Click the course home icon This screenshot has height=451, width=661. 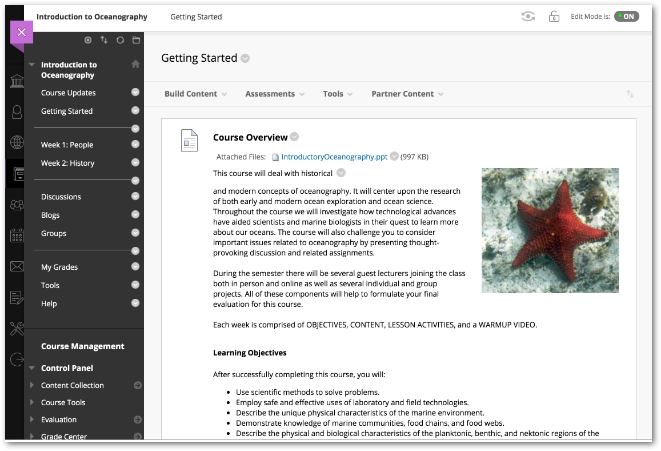[x=135, y=64]
